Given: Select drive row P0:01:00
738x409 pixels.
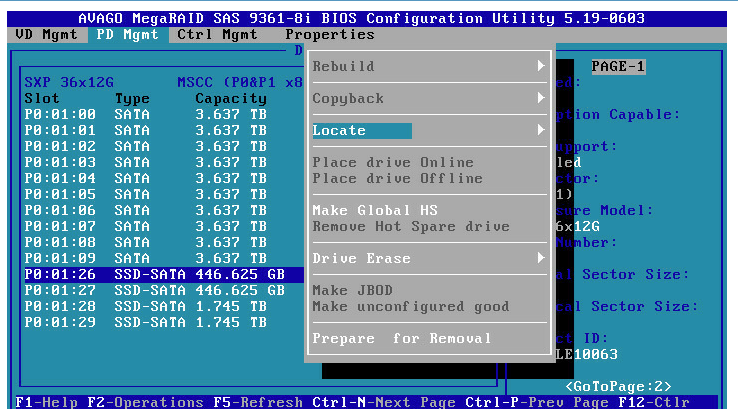Looking at the screenshot, I should tap(164, 114).
